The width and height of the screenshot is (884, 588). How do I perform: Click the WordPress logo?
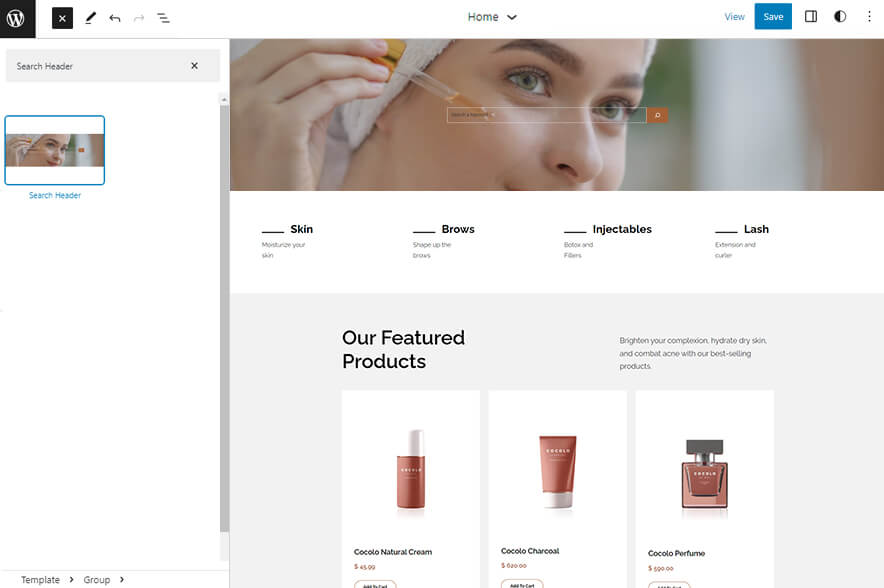17,17
